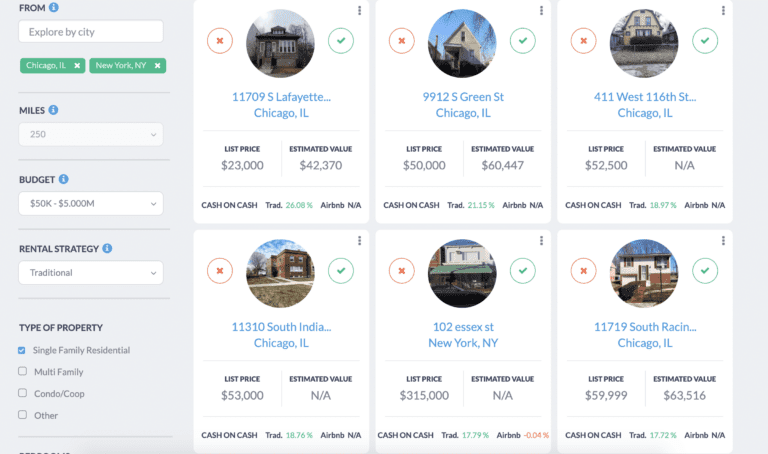Expand the Budget range dropdown
Image resolution: width=768 pixels, height=454 pixels.
pyautogui.click(x=90, y=203)
